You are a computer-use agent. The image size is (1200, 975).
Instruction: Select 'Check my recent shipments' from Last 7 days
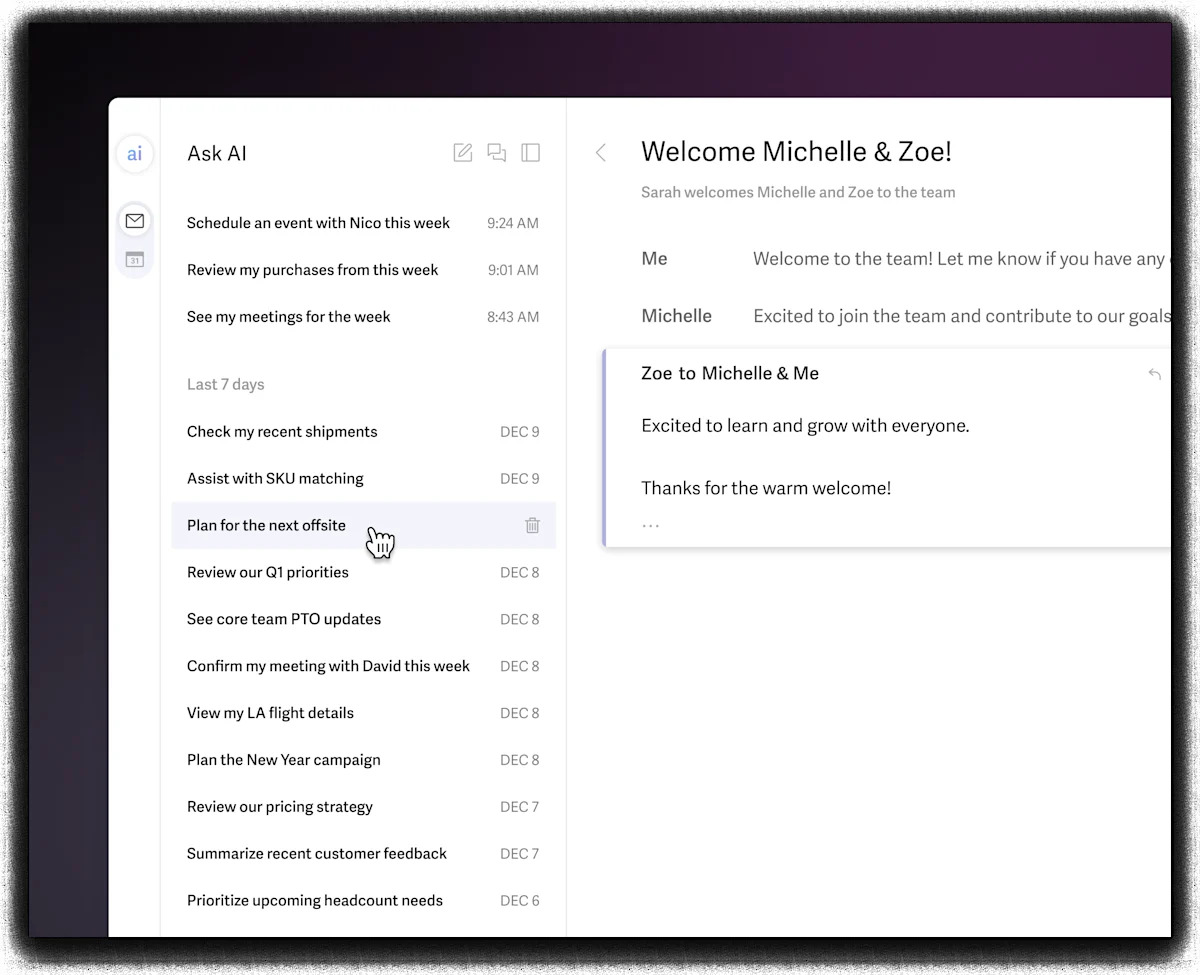point(282,431)
